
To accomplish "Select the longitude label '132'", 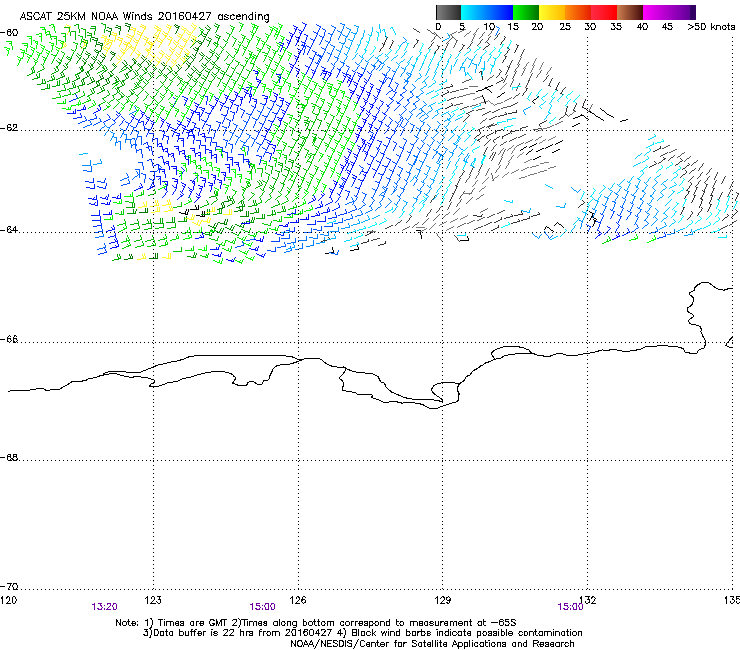I will (588, 600).
